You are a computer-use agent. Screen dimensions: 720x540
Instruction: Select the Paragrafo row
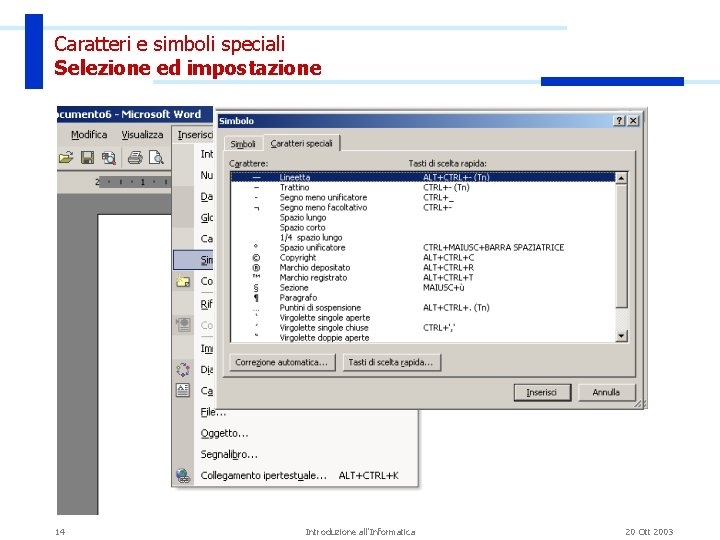coord(422,298)
